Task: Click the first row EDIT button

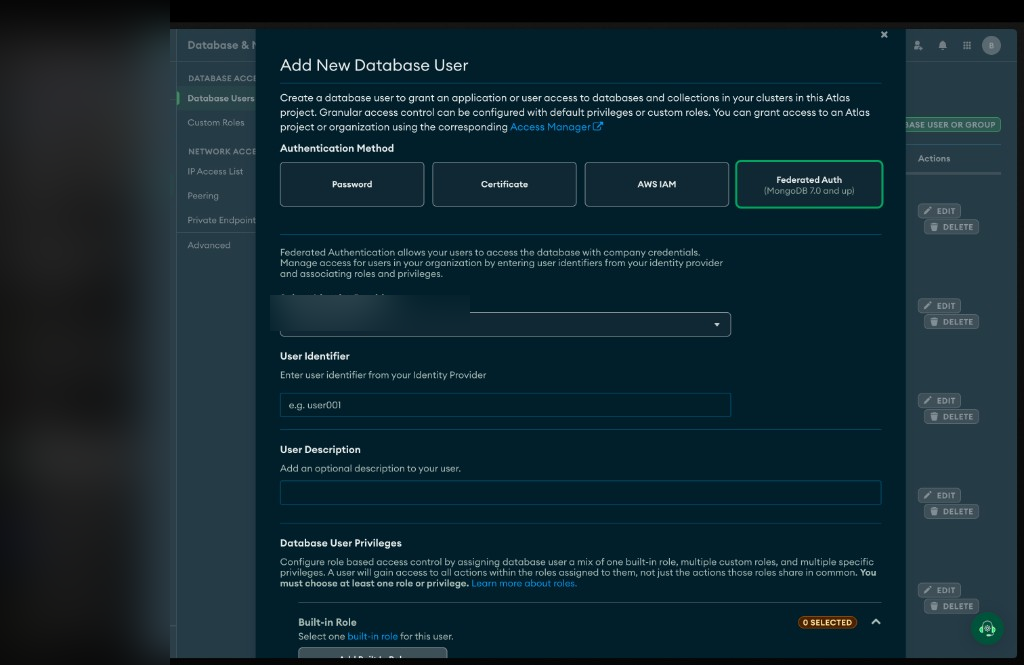Action: [939, 211]
